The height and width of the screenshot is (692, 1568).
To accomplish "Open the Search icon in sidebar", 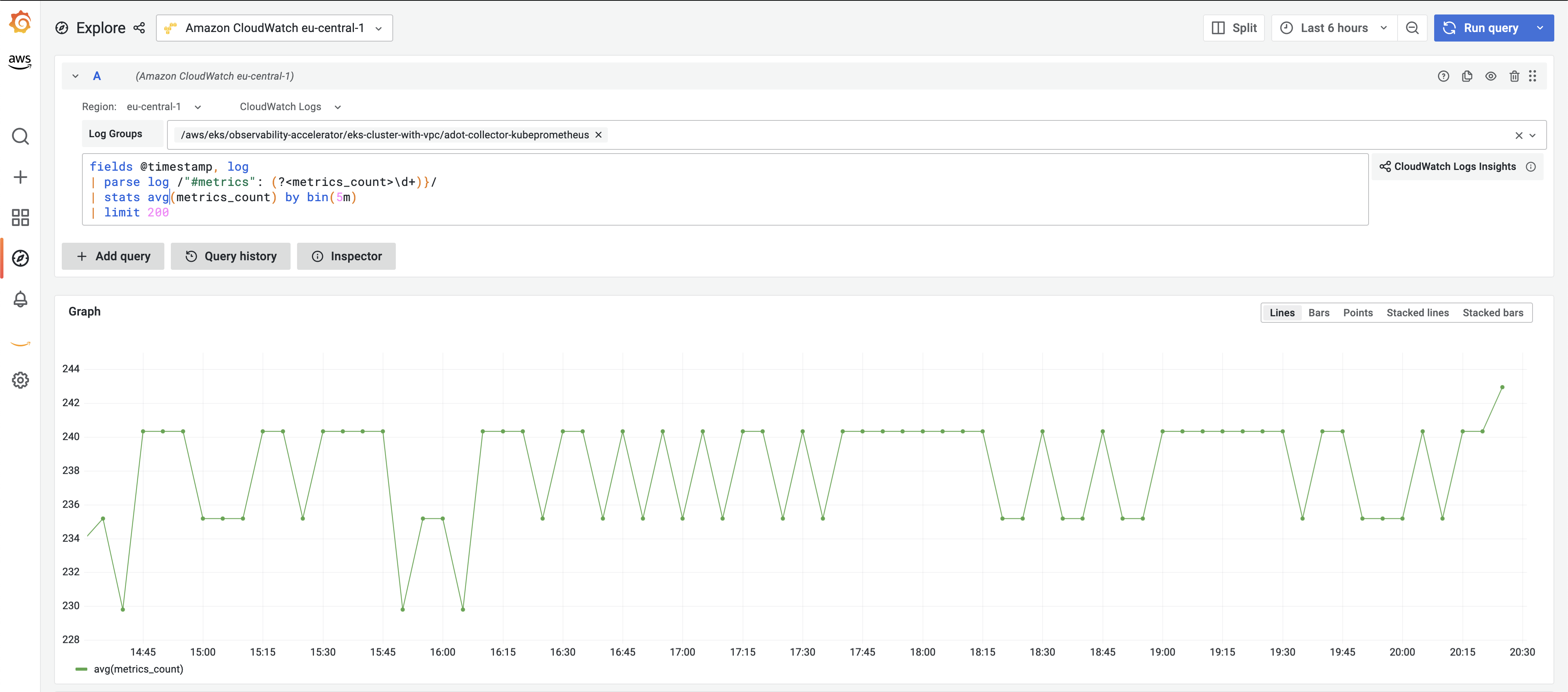I will pos(20,136).
